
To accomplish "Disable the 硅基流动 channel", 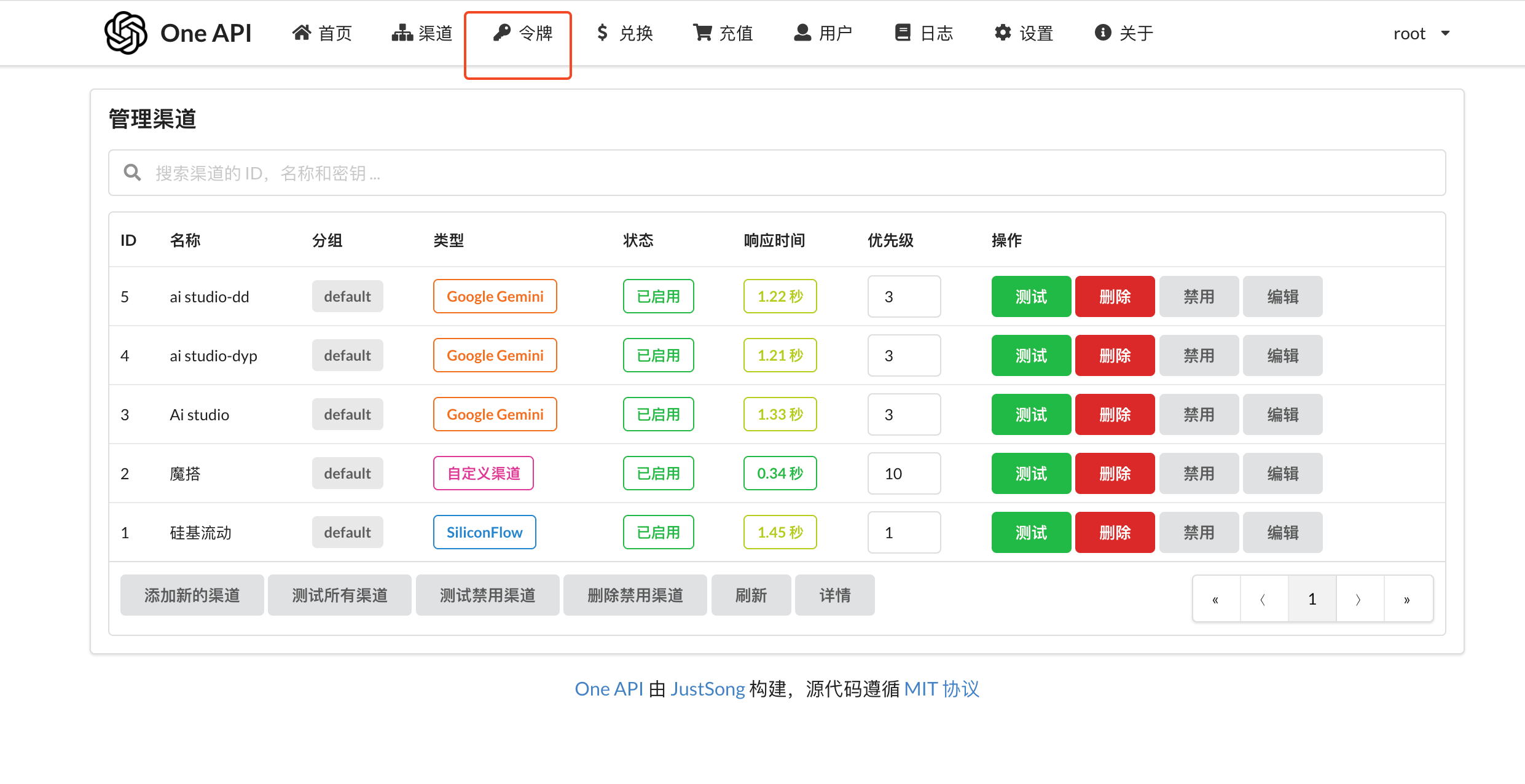I will (1199, 533).
